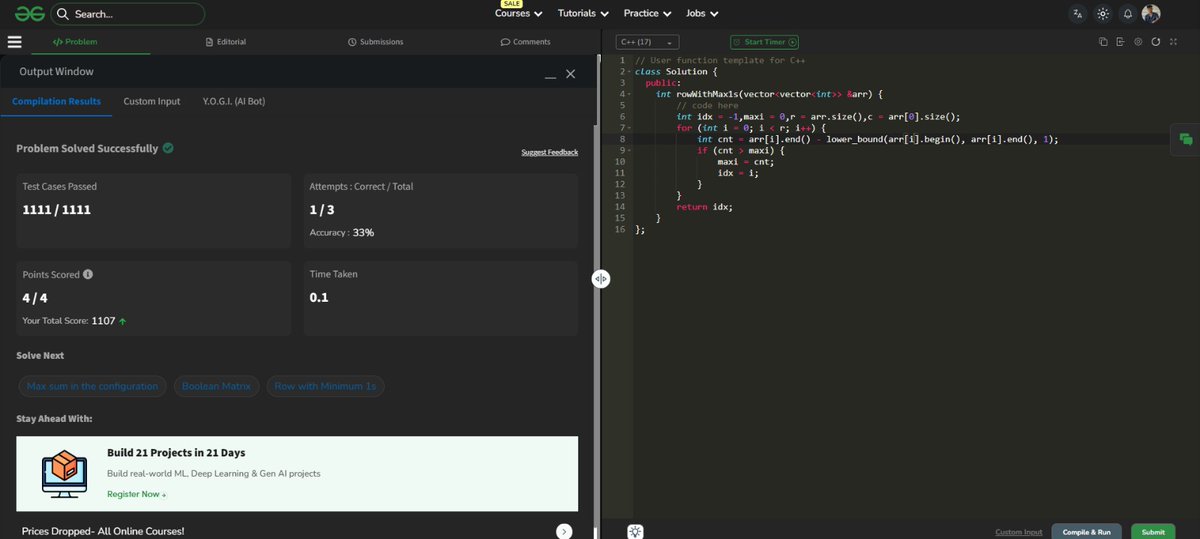Open the Boolean Matrix problem
This screenshot has height=539, width=1200.
[x=216, y=386]
